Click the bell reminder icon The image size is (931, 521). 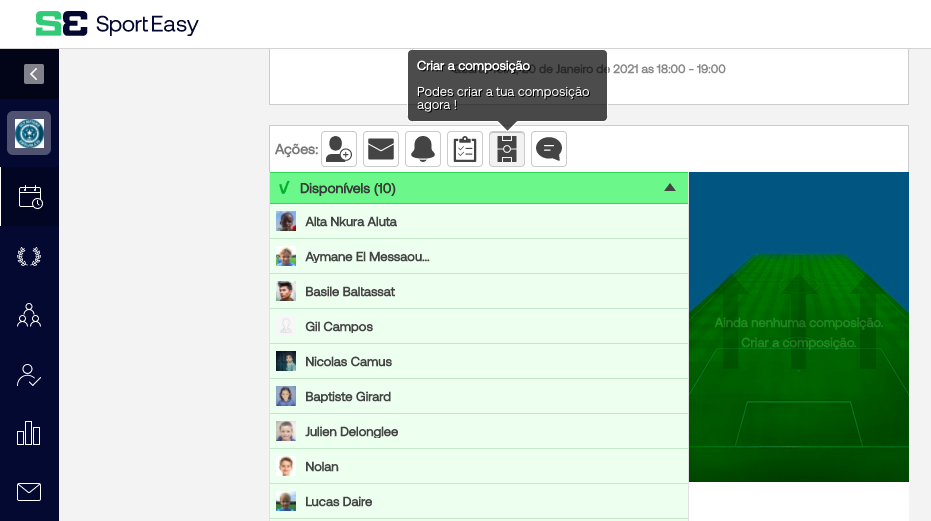pos(423,149)
